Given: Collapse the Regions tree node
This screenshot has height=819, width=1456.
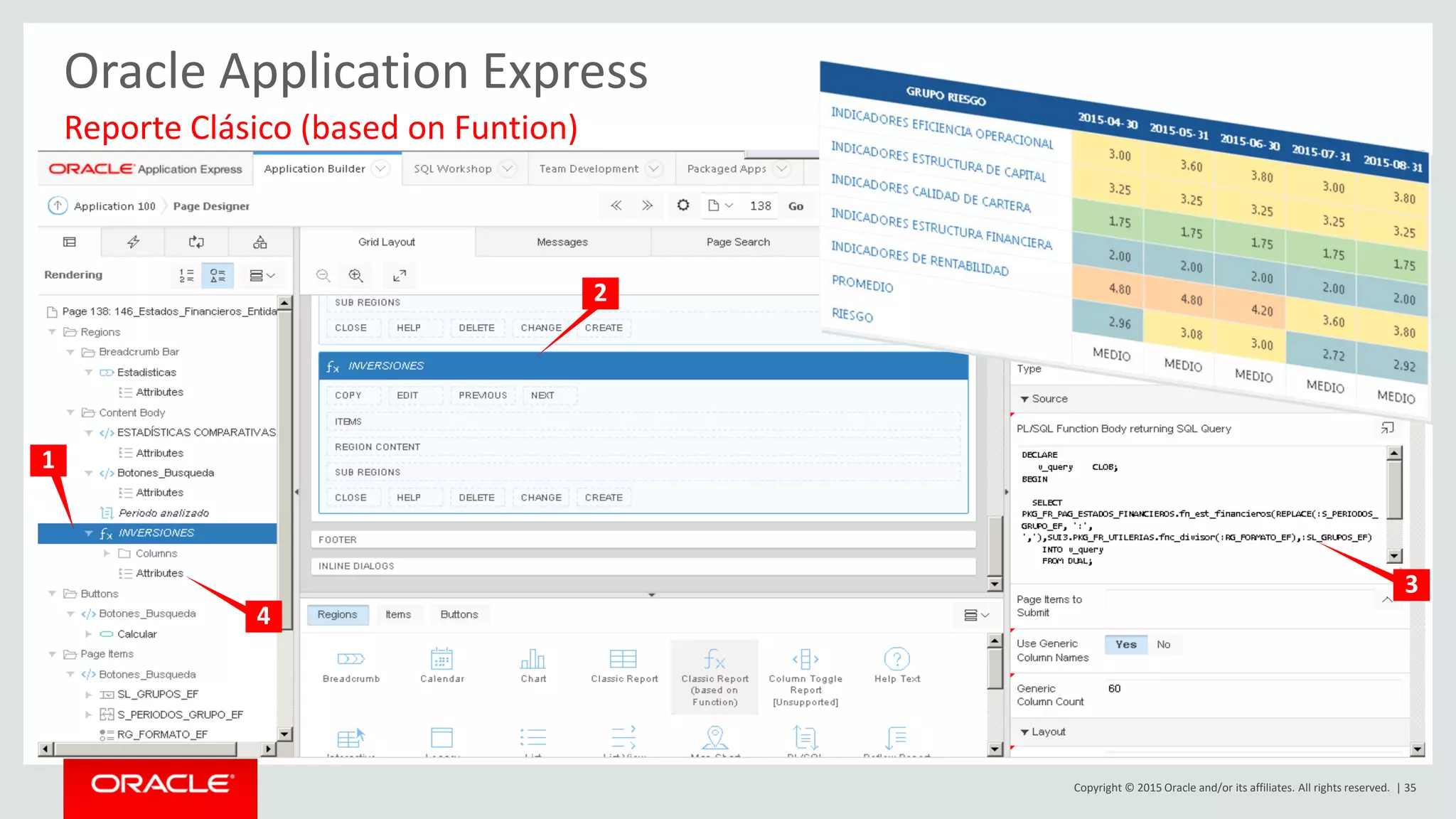Looking at the screenshot, I should [x=52, y=332].
